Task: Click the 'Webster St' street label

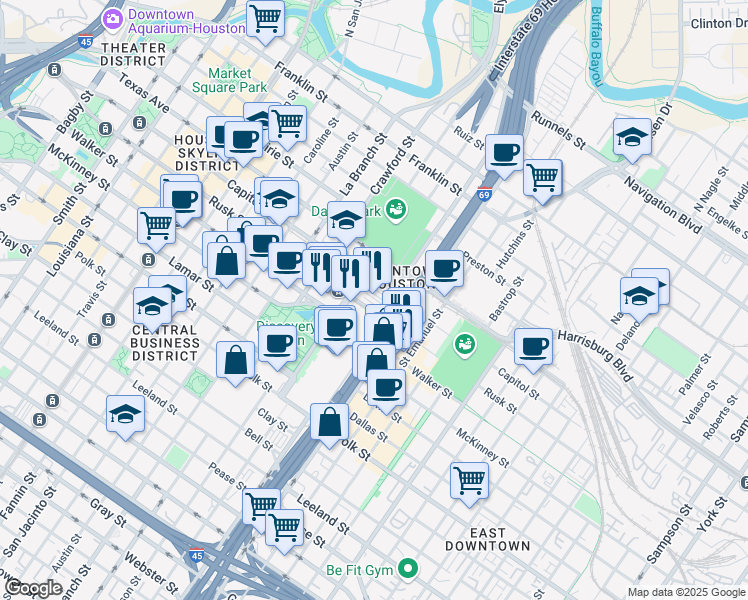Action: tap(151, 572)
